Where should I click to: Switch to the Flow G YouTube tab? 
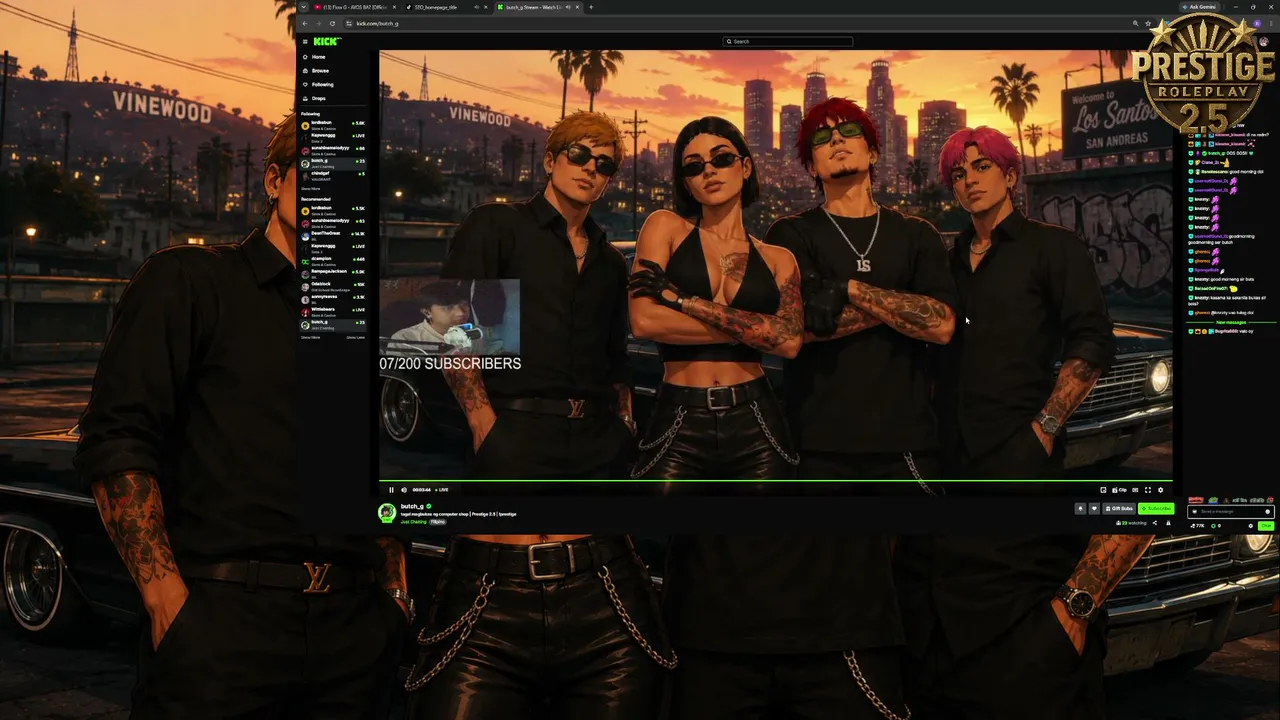(x=356, y=7)
